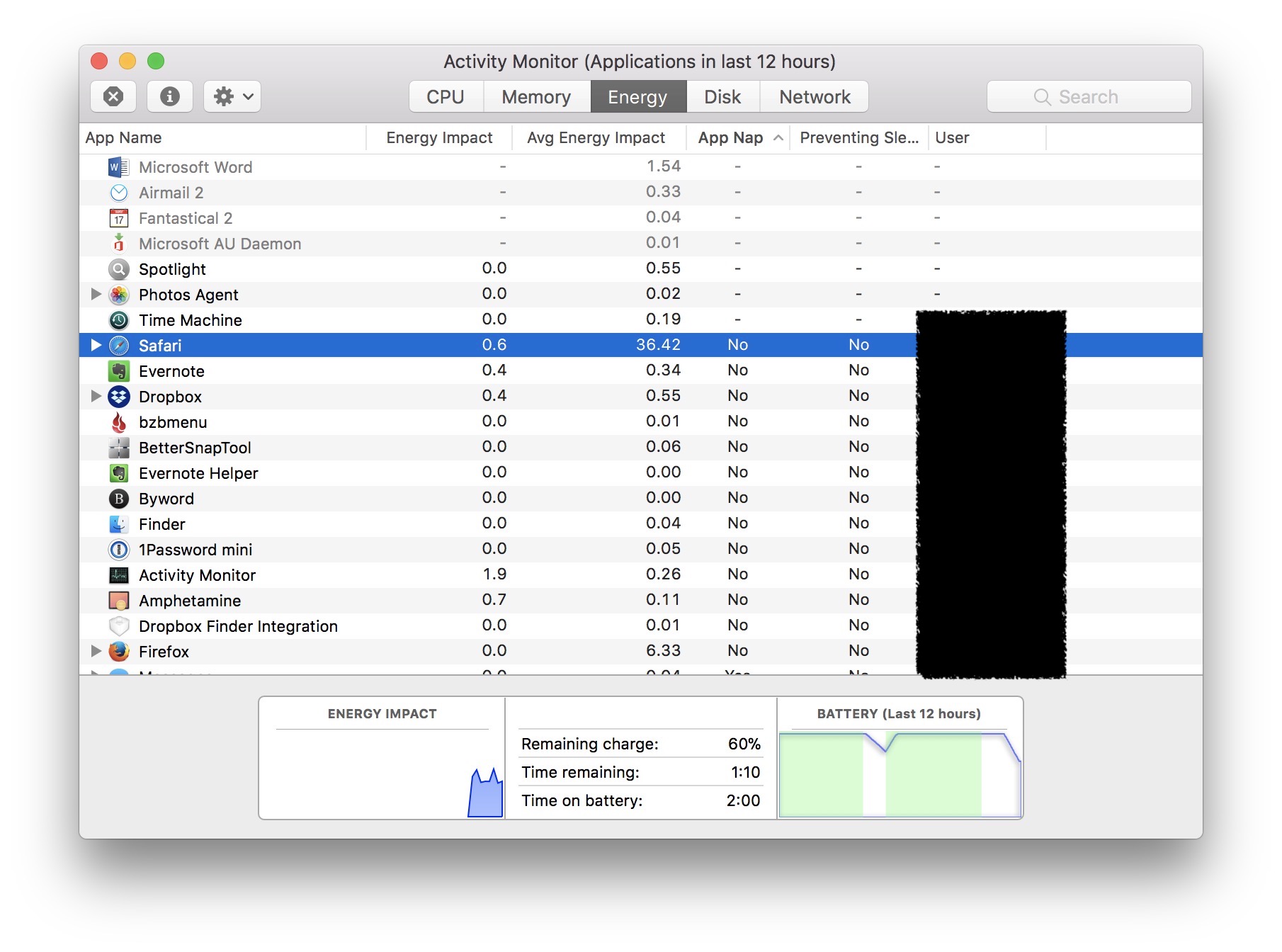Open the gear actions dropdown menu

point(232,96)
